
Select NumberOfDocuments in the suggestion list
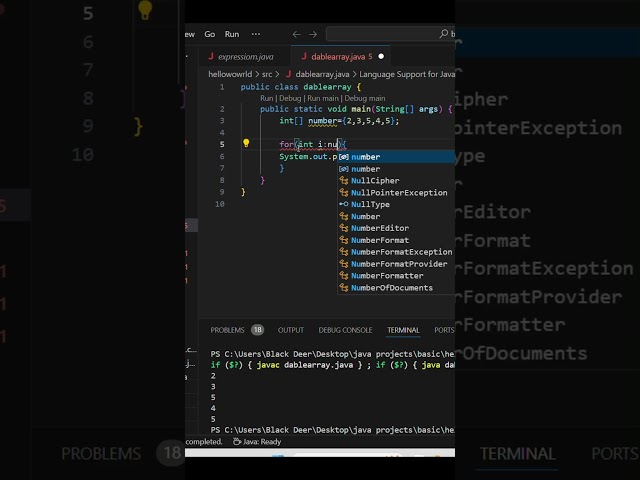pos(396,288)
